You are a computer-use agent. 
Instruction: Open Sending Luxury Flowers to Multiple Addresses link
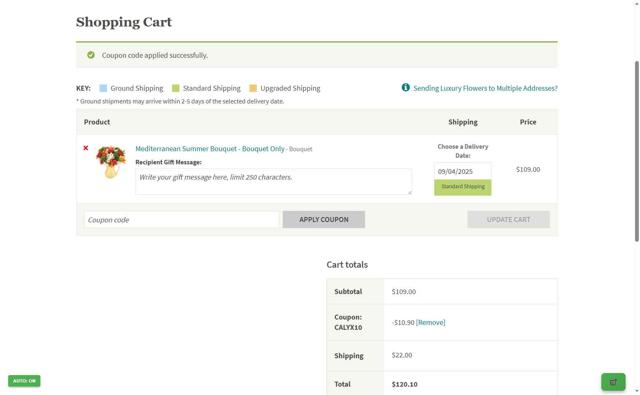tap(485, 88)
